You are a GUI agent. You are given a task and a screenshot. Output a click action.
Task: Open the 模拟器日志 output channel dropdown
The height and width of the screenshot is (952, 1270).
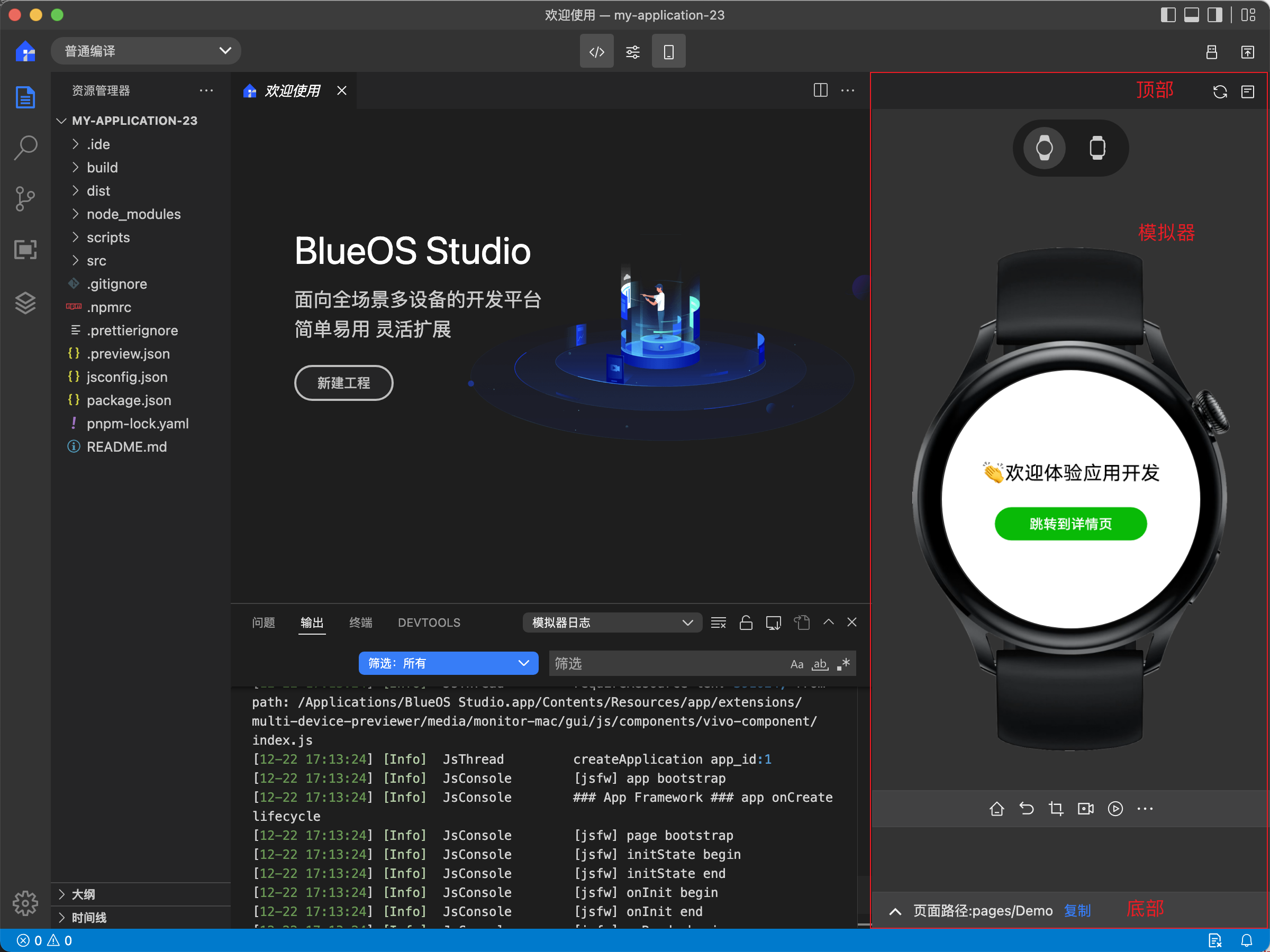point(612,623)
